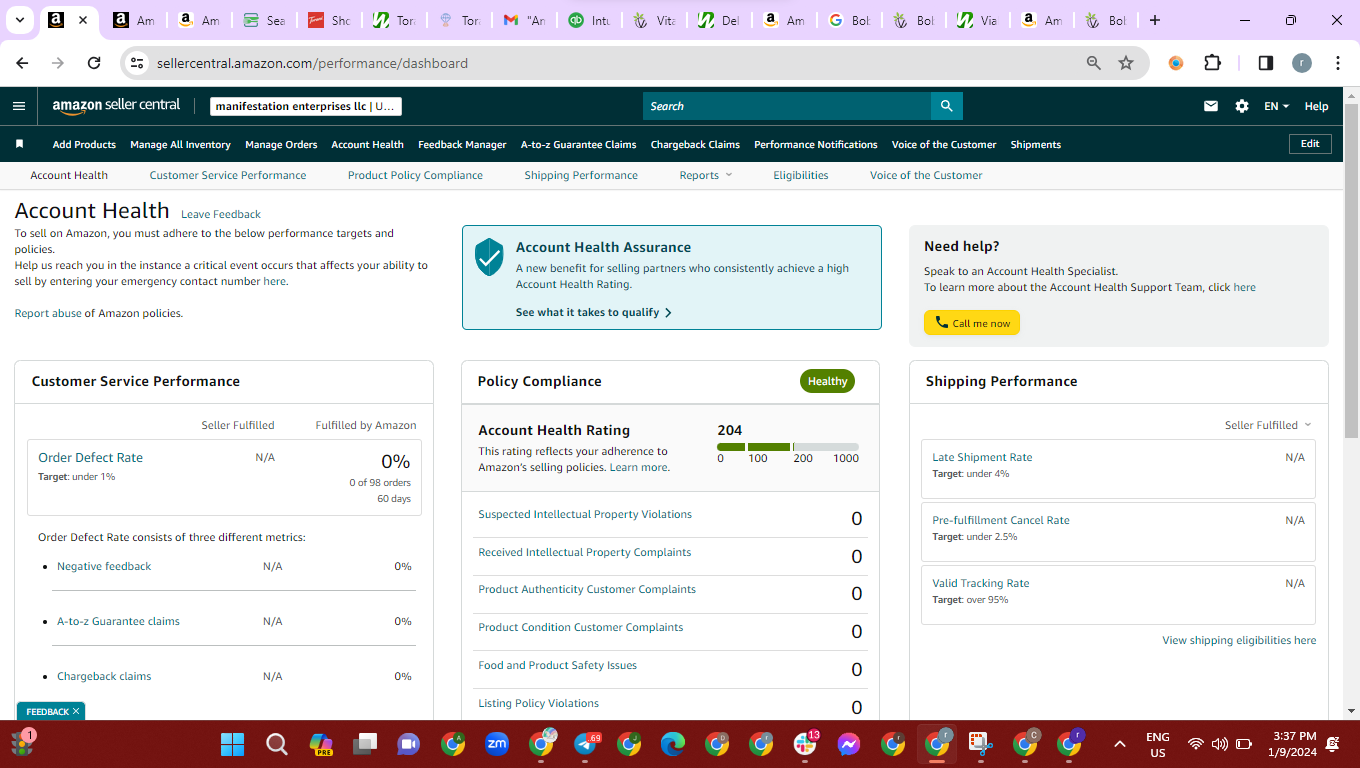Open the Seller Fulfilled dropdown in Shipping Performance
The width and height of the screenshot is (1360, 768).
[1268, 425]
